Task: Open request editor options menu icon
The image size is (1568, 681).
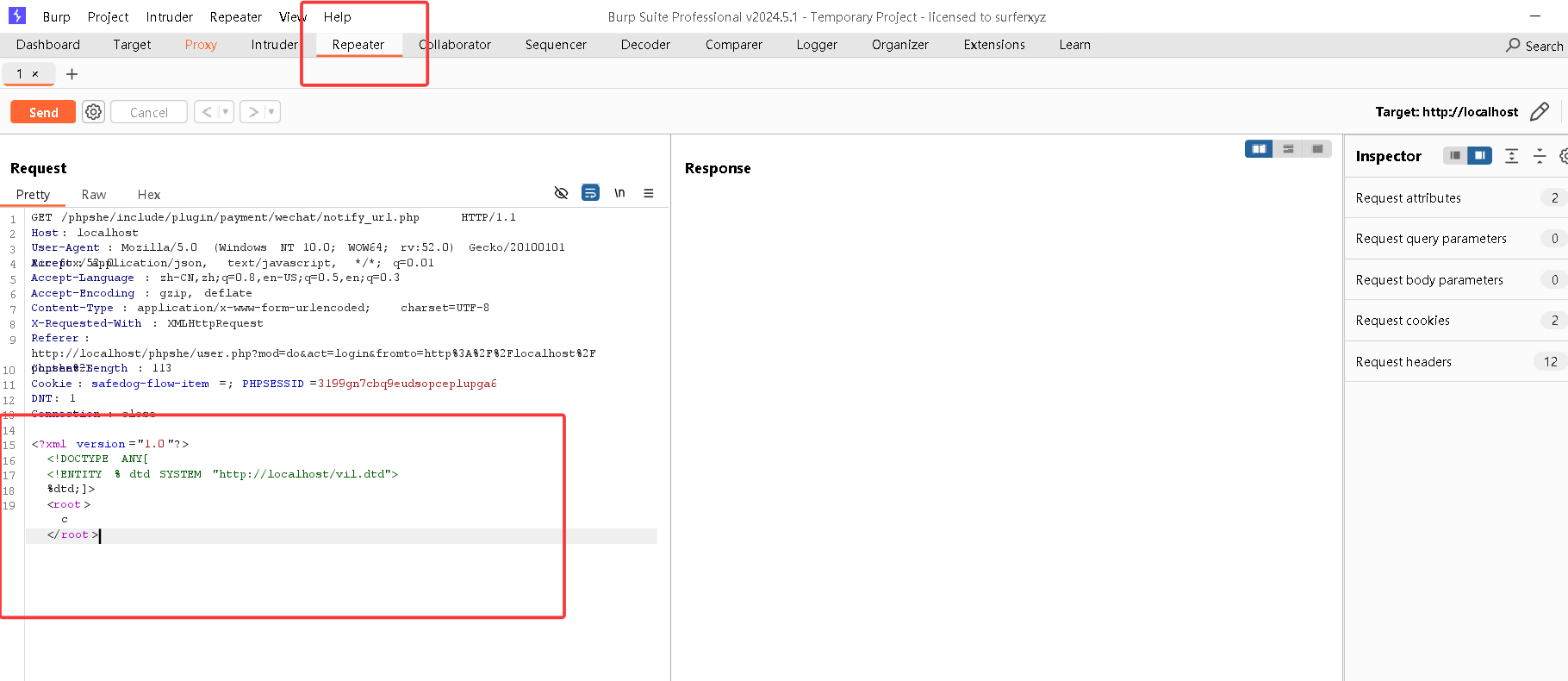Action: pyautogui.click(x=649, y=193)
